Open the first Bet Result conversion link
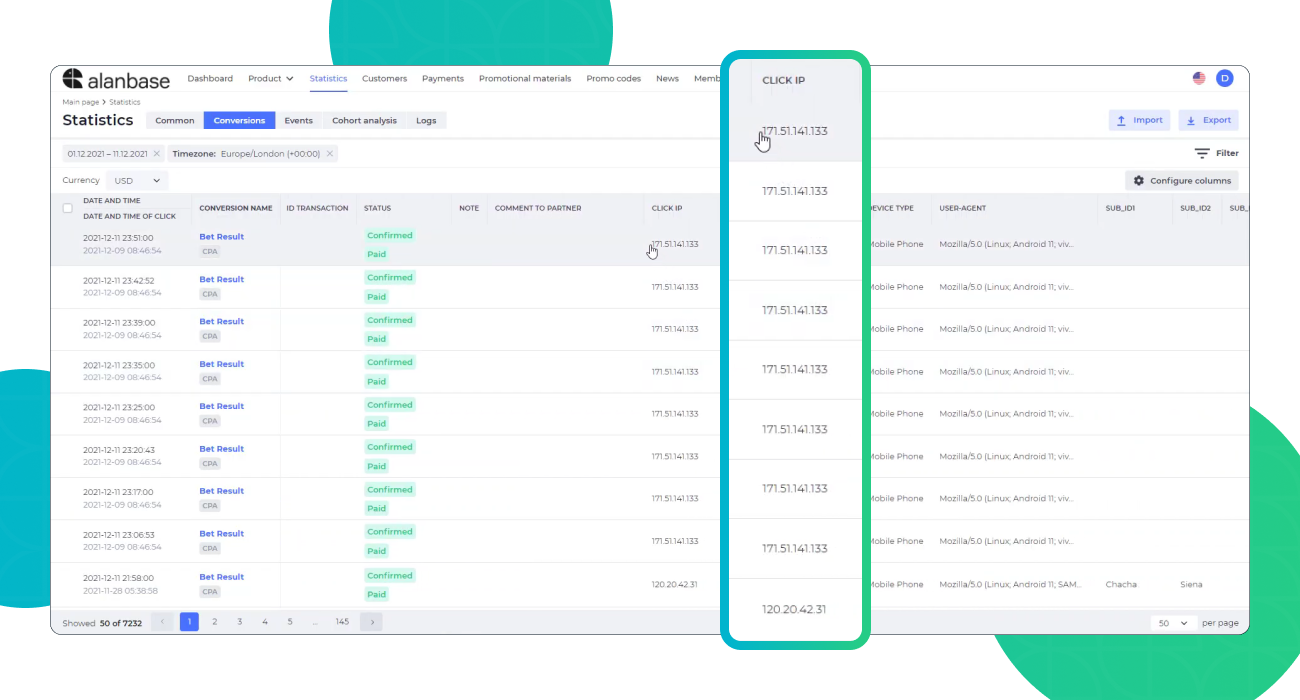The width and height of the screenshot is (1300, 700). (x=221, y=237)
